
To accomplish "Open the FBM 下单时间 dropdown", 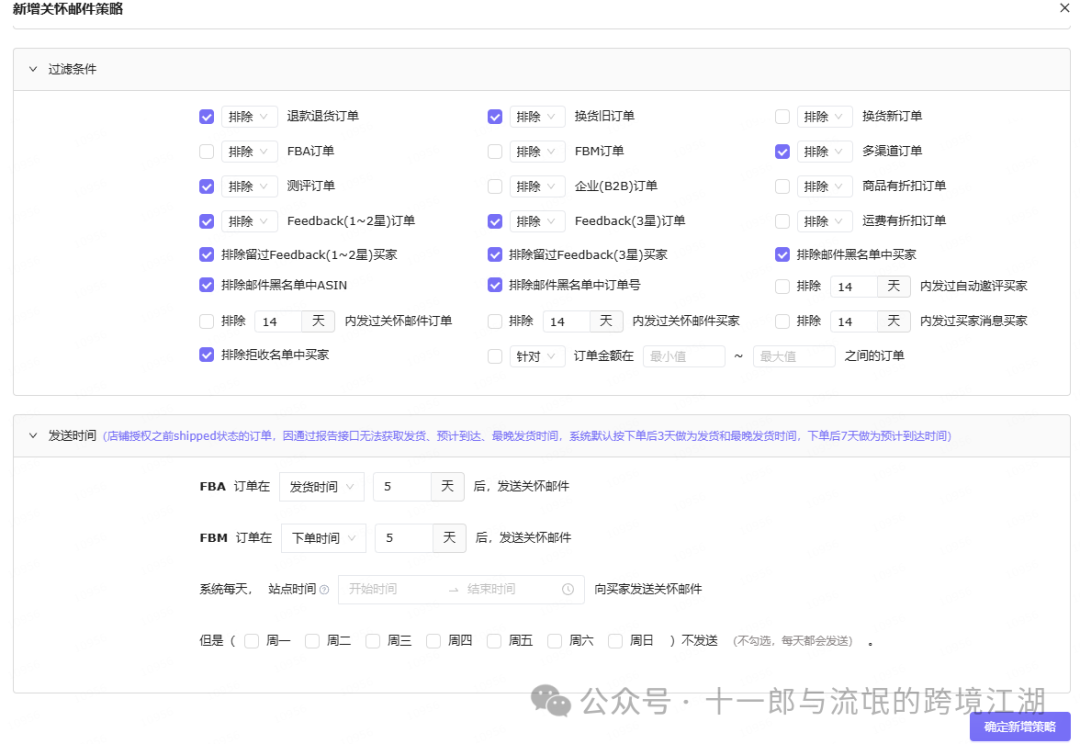I will [324, 538].
